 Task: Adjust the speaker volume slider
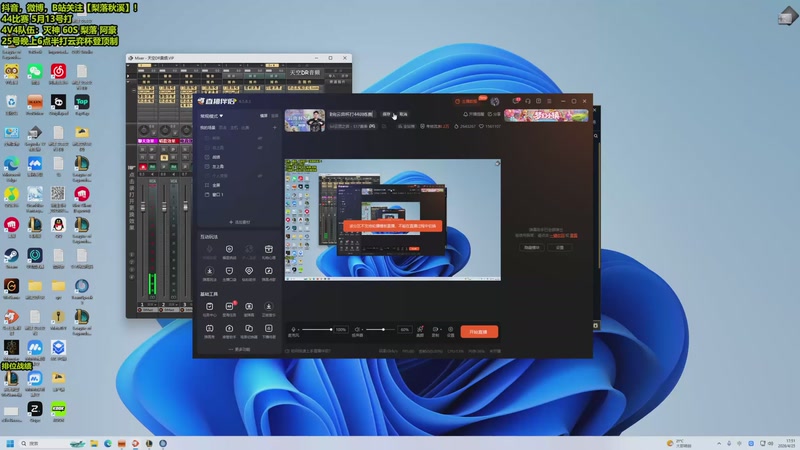point(381,330)
